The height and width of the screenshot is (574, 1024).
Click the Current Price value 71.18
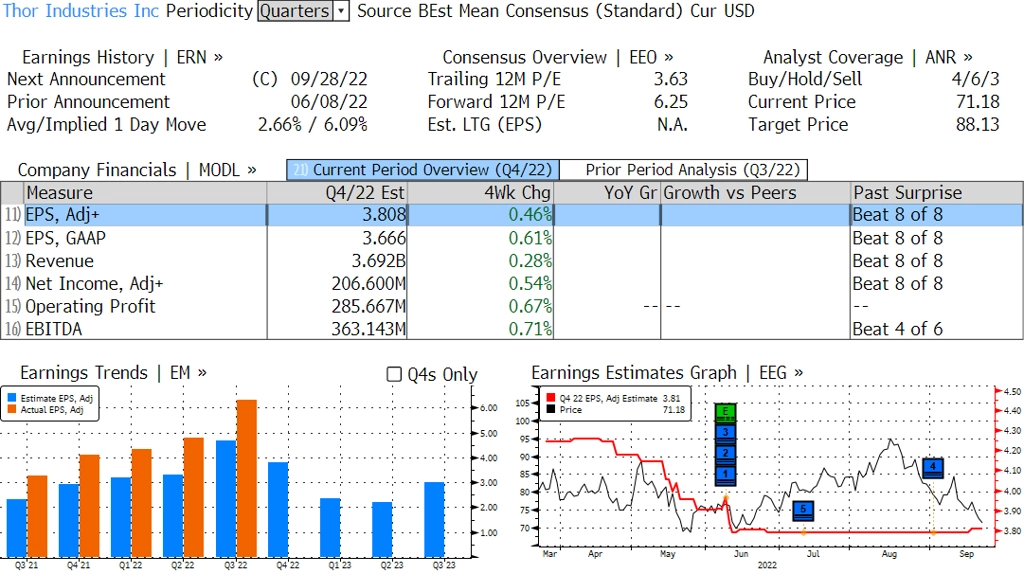pos(978,102)
